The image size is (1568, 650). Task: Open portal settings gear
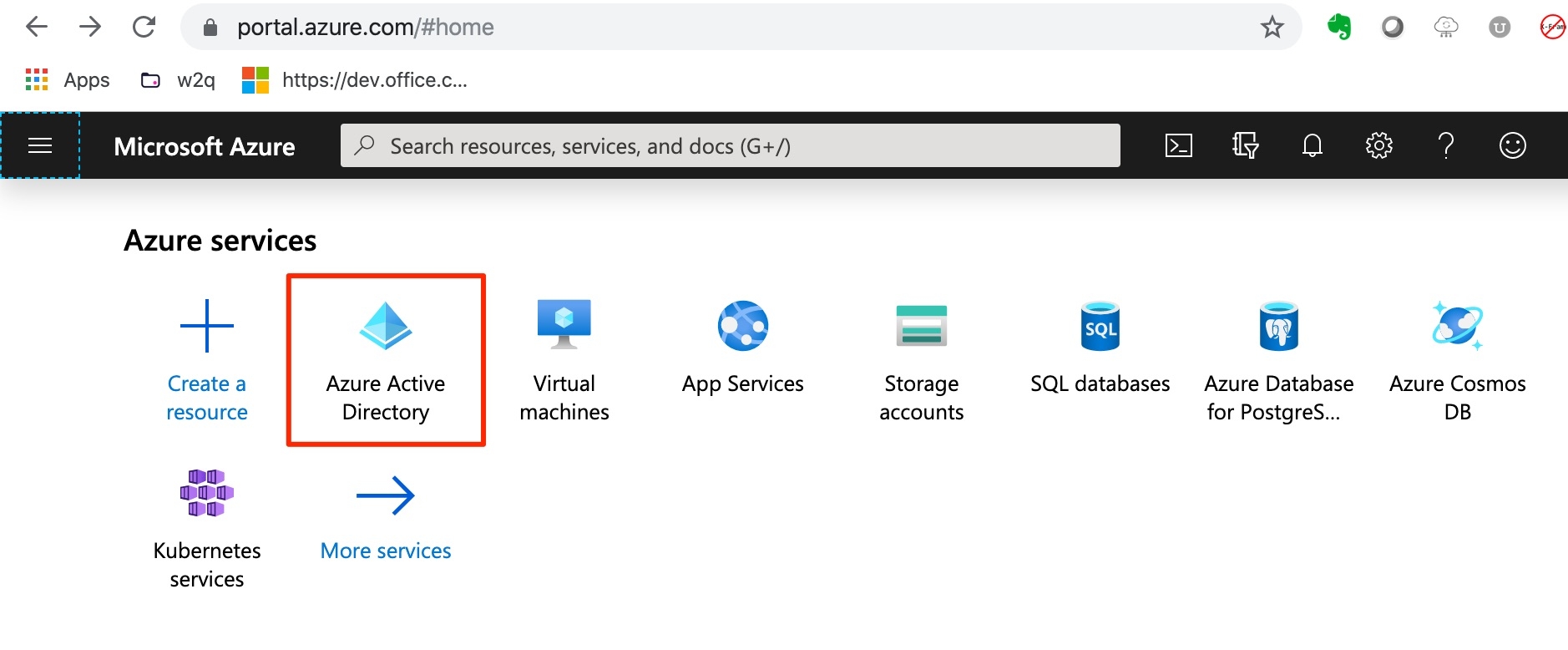click(x=1378, y=145)
